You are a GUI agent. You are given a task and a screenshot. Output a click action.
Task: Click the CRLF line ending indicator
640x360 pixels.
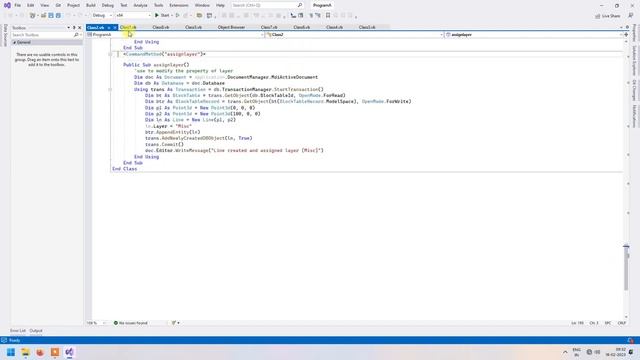tap(622, 323)
